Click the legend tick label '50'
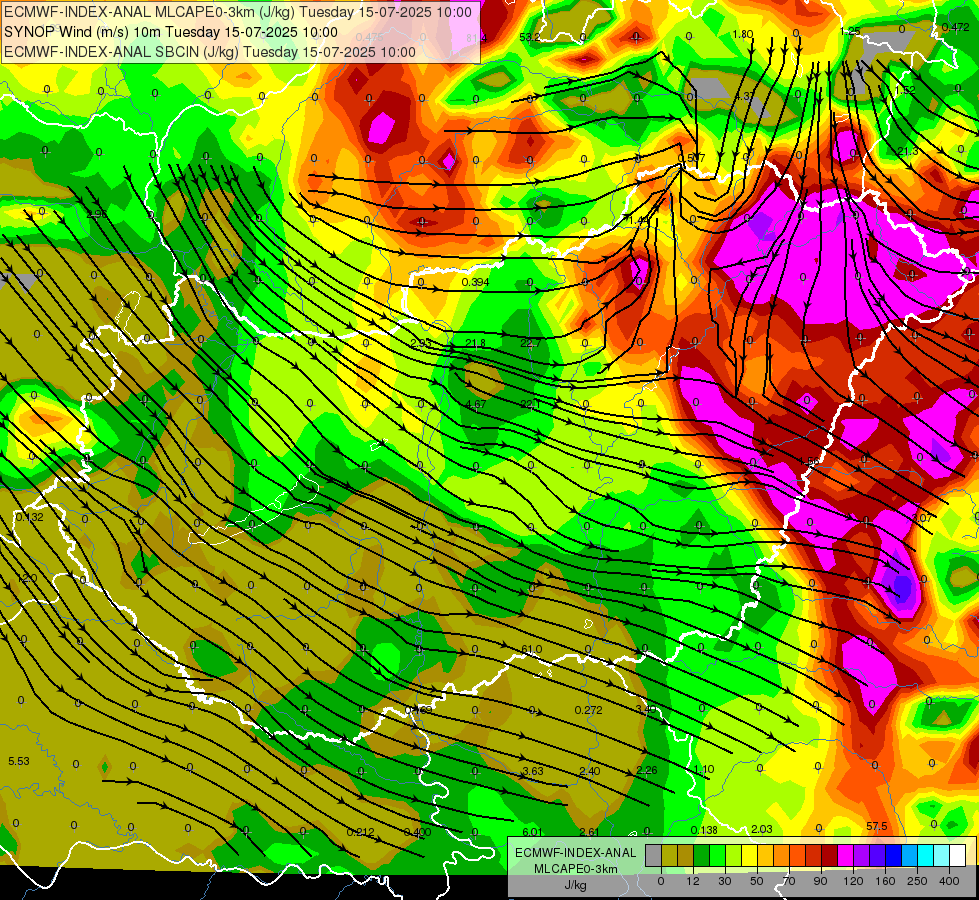Viewport: 979px width, 900px height. pyautogui.click(x=757, y=881)
